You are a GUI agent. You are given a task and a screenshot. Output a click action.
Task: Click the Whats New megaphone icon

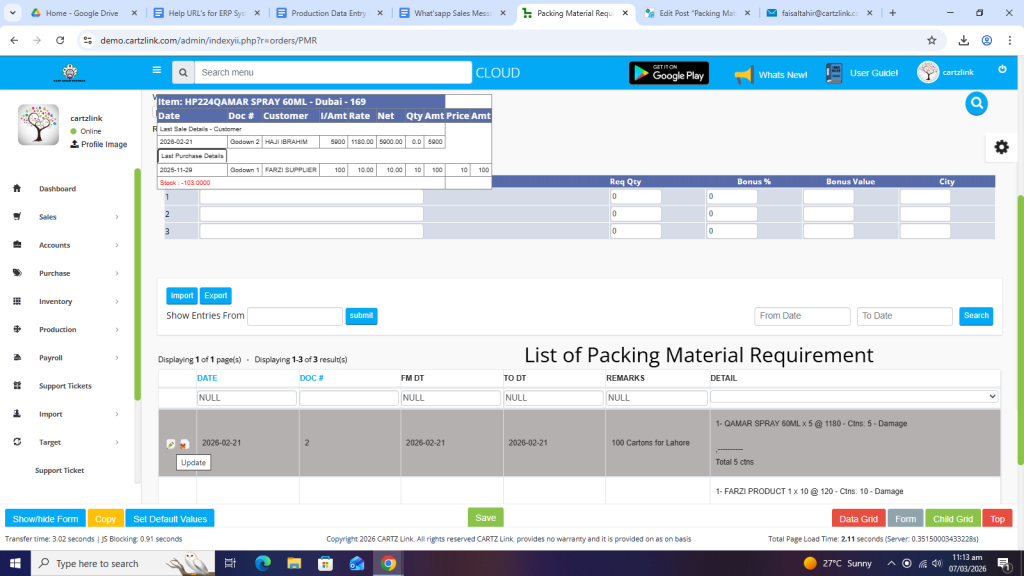click(x=743, y=74)
